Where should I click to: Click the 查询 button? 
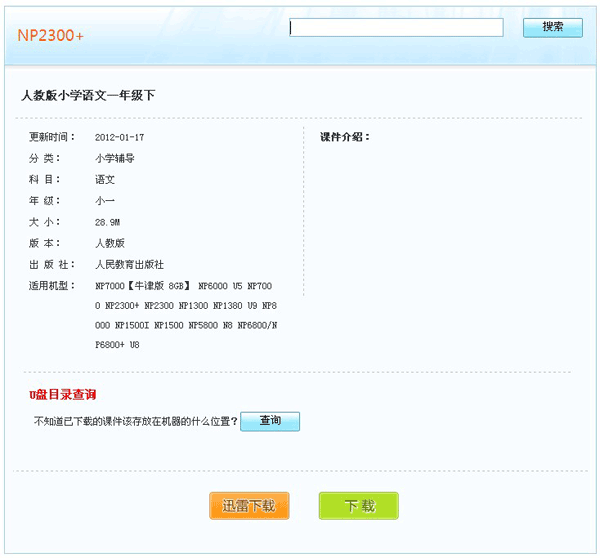pos(270,422)
